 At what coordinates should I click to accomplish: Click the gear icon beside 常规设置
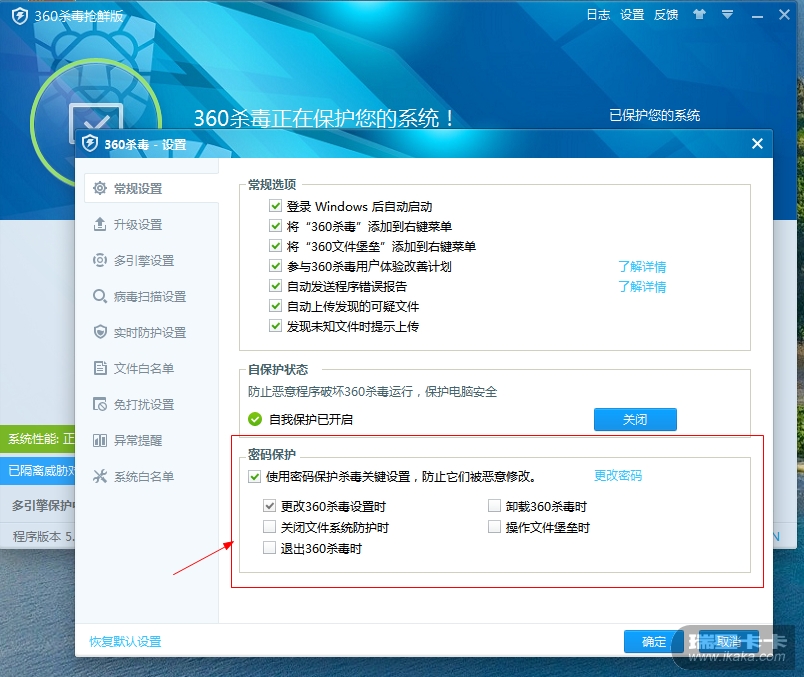coord(99,188)
